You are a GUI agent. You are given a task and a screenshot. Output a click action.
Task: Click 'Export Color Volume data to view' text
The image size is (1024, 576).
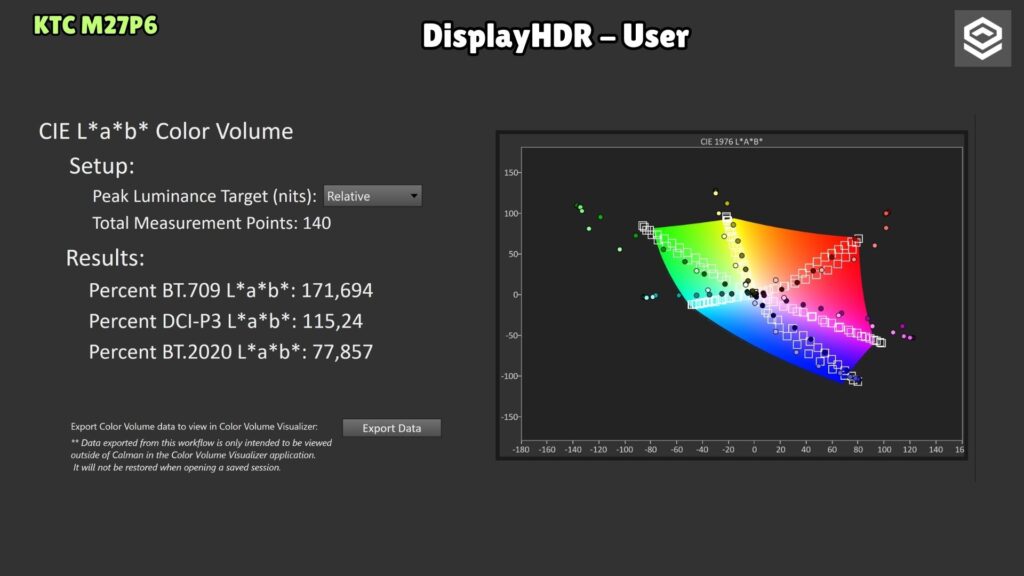[194, 426]
